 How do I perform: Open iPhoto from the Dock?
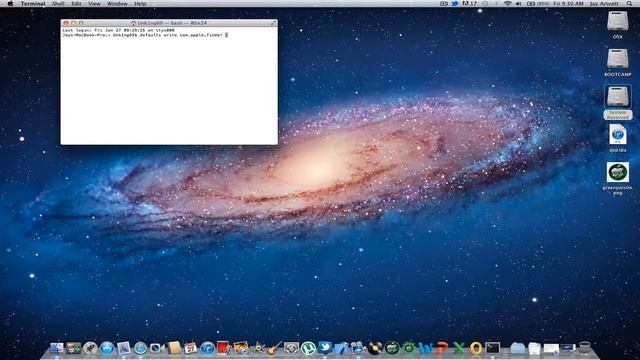point(241,348)
